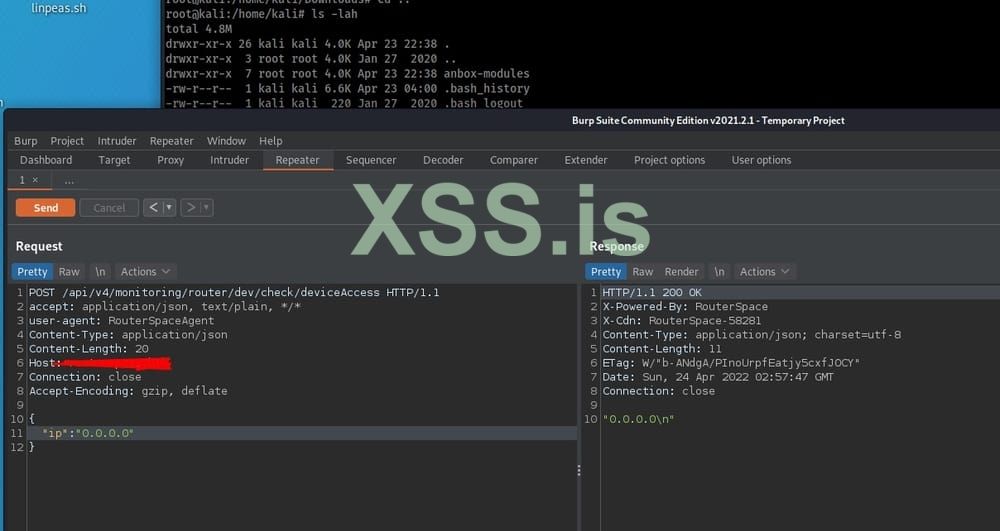Go forward to next request in history
The width and height of the screenshot is (1000, 531).
[190, 208]
